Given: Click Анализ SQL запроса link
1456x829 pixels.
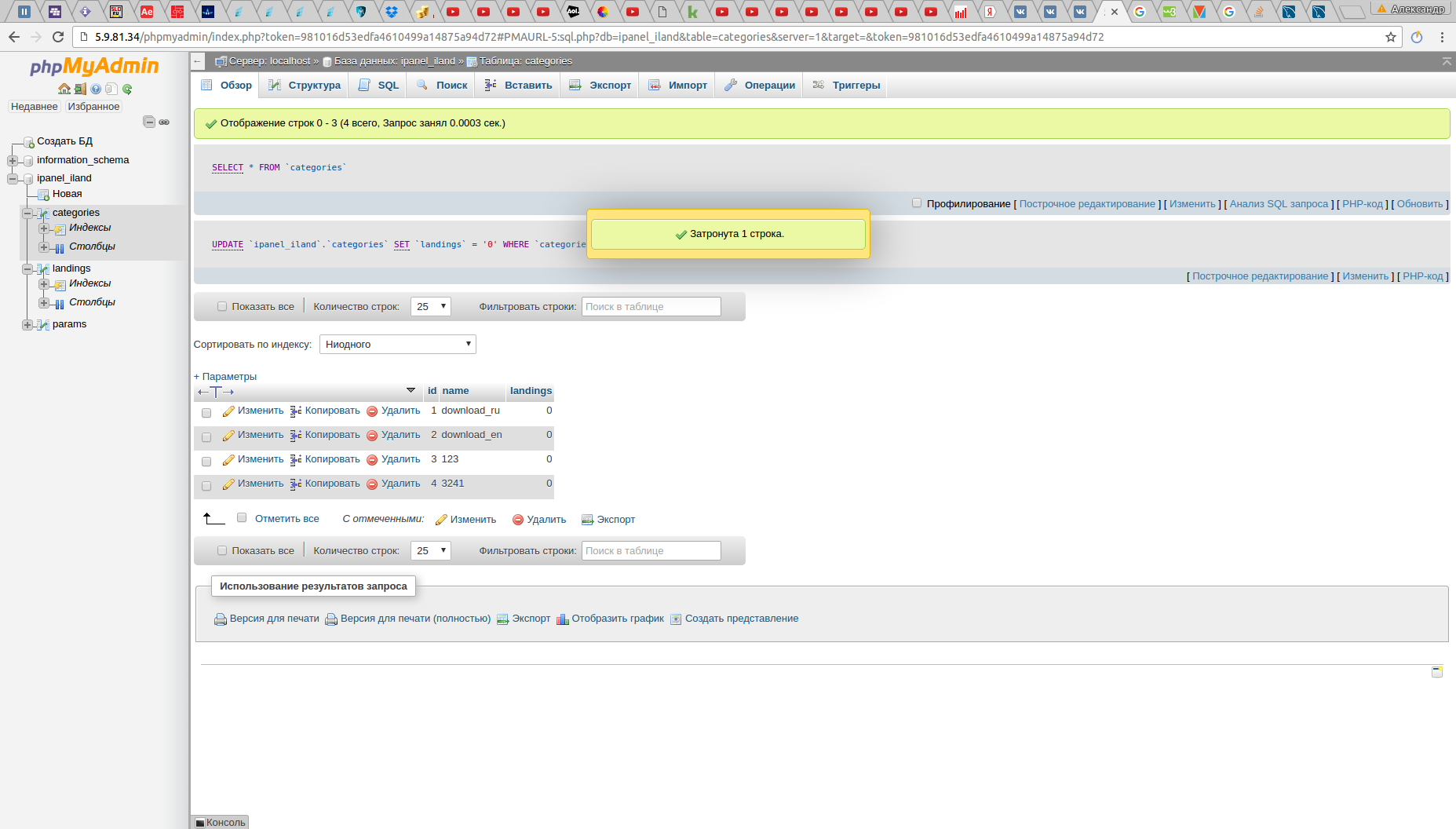Looking at the screenshot, I should (x=1279, y=204).
